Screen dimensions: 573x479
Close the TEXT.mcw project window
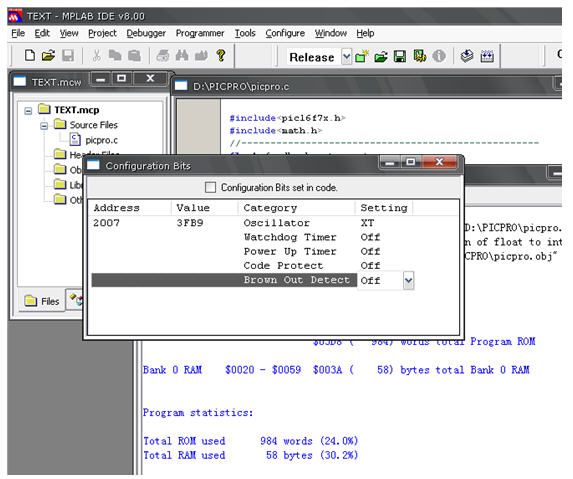[150, 79]
